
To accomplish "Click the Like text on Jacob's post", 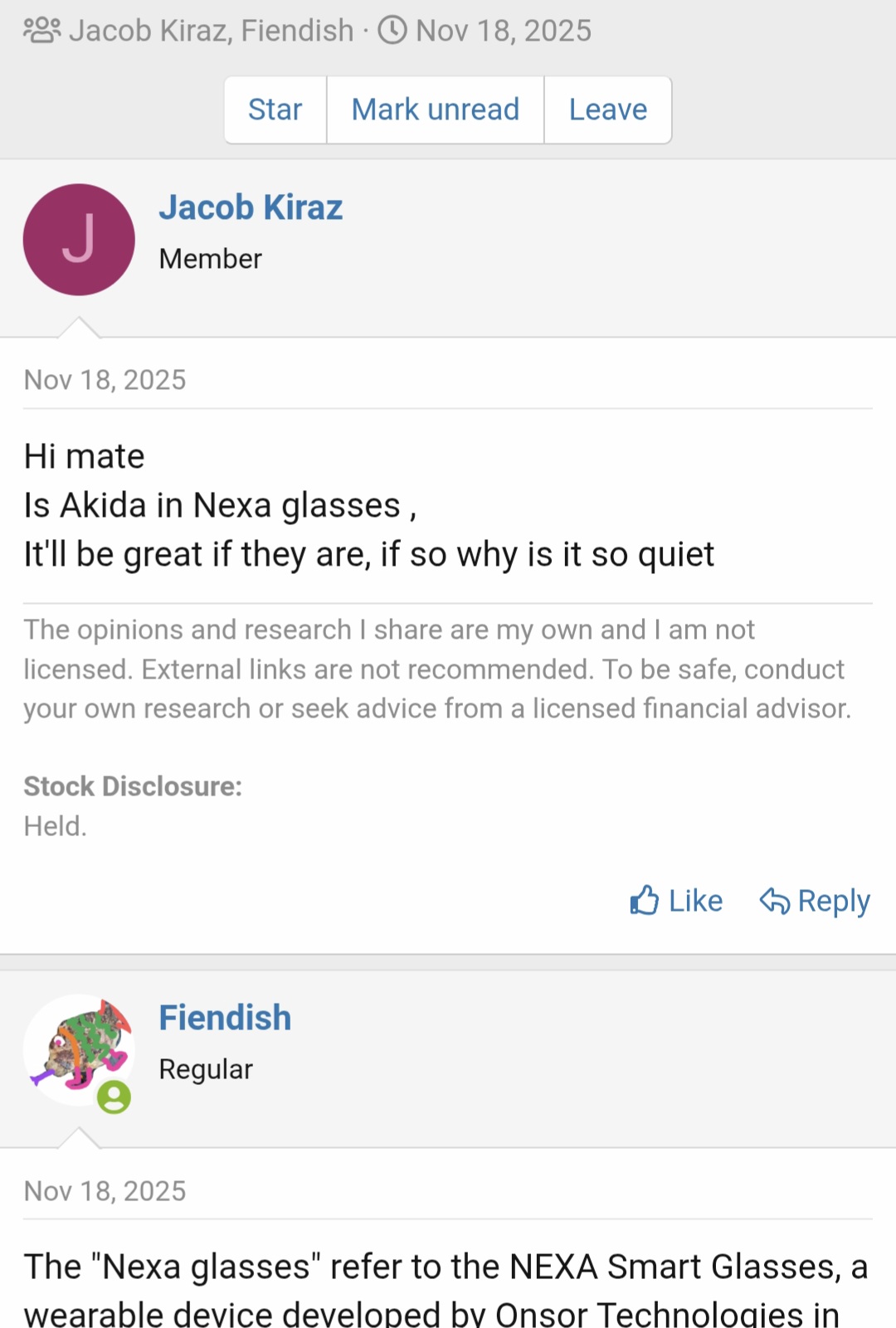I will click(x=695, y=901).
